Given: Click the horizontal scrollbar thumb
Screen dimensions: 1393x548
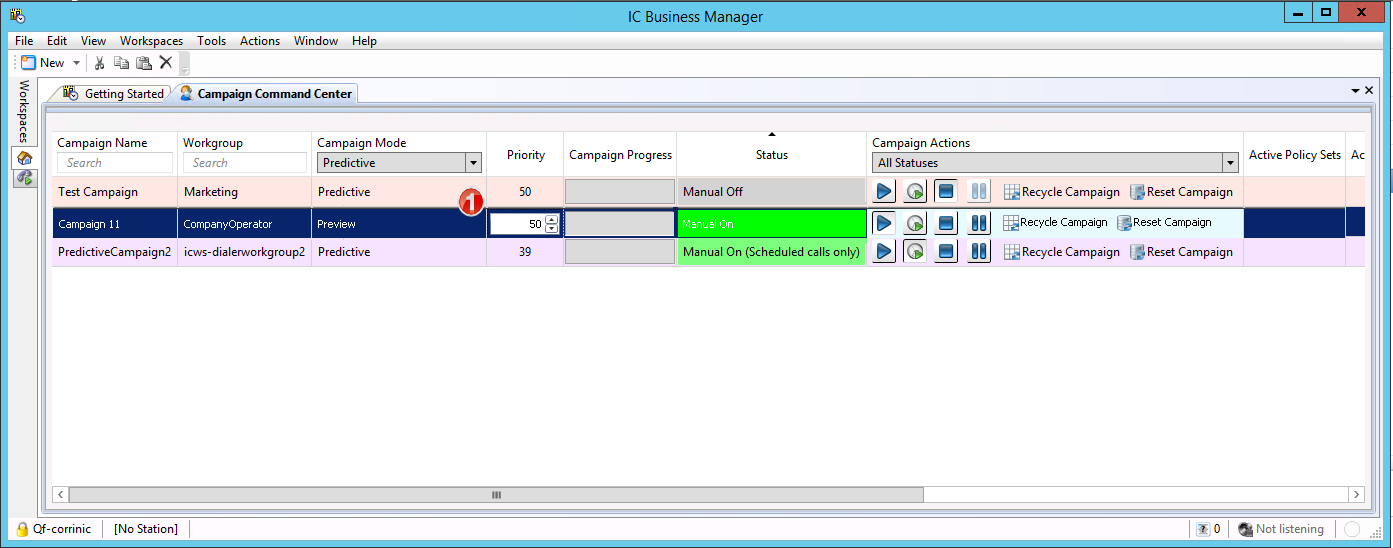Looking at the screenshot, I should click(495, 495).
